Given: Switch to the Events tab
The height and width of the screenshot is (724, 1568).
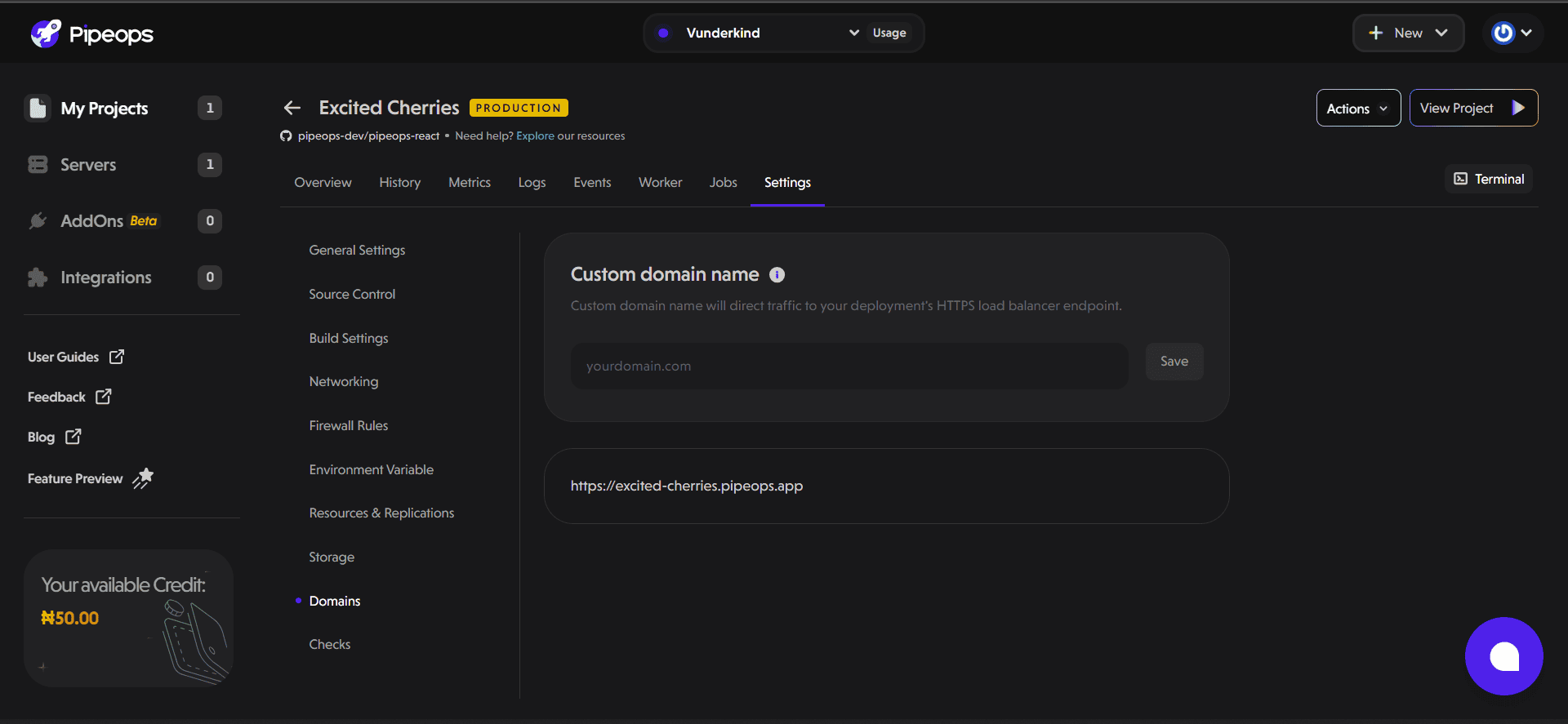Looking at the screenshot, I should click(592, 182).
